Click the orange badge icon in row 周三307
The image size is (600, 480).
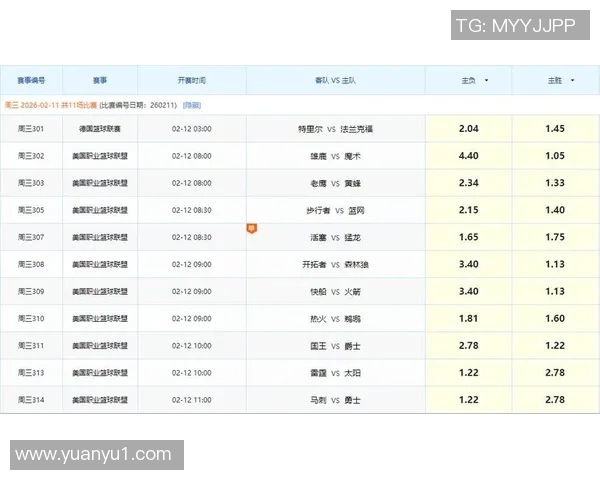coord(251,228)
